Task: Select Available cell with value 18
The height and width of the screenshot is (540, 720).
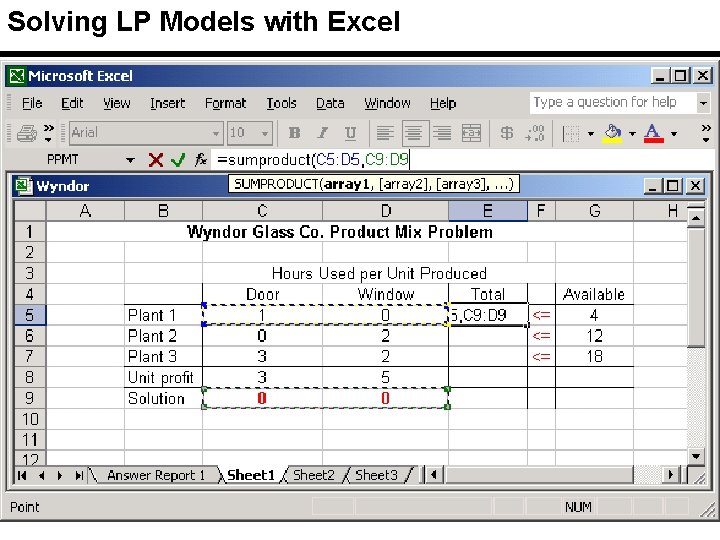Action: (x=594, y=356)
